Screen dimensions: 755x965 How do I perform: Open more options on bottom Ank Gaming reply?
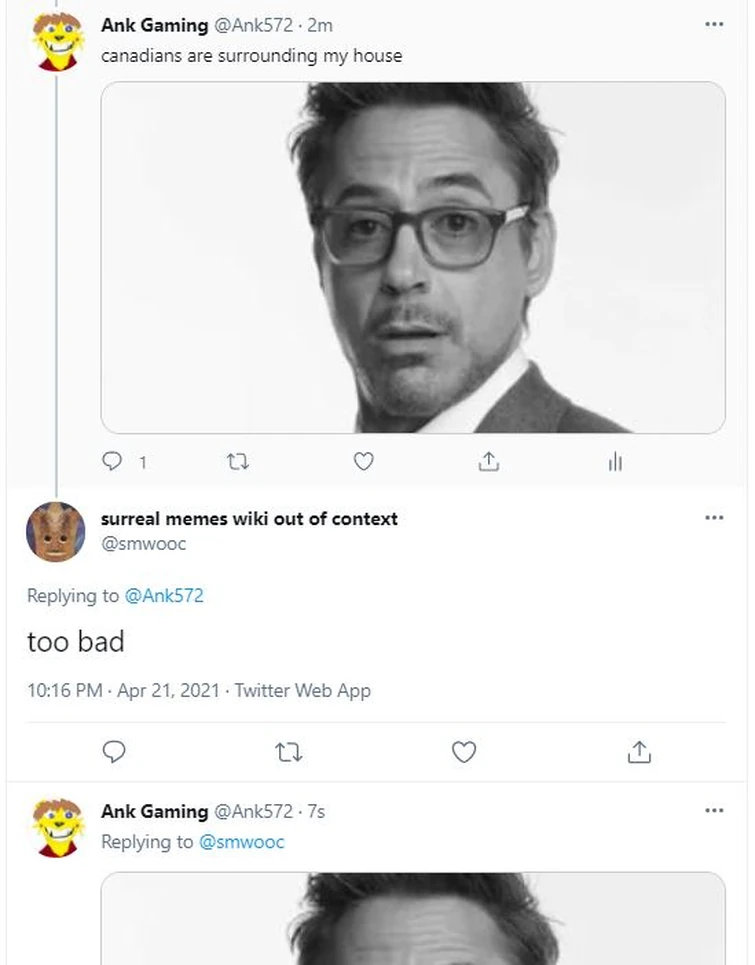pos(713,810)
